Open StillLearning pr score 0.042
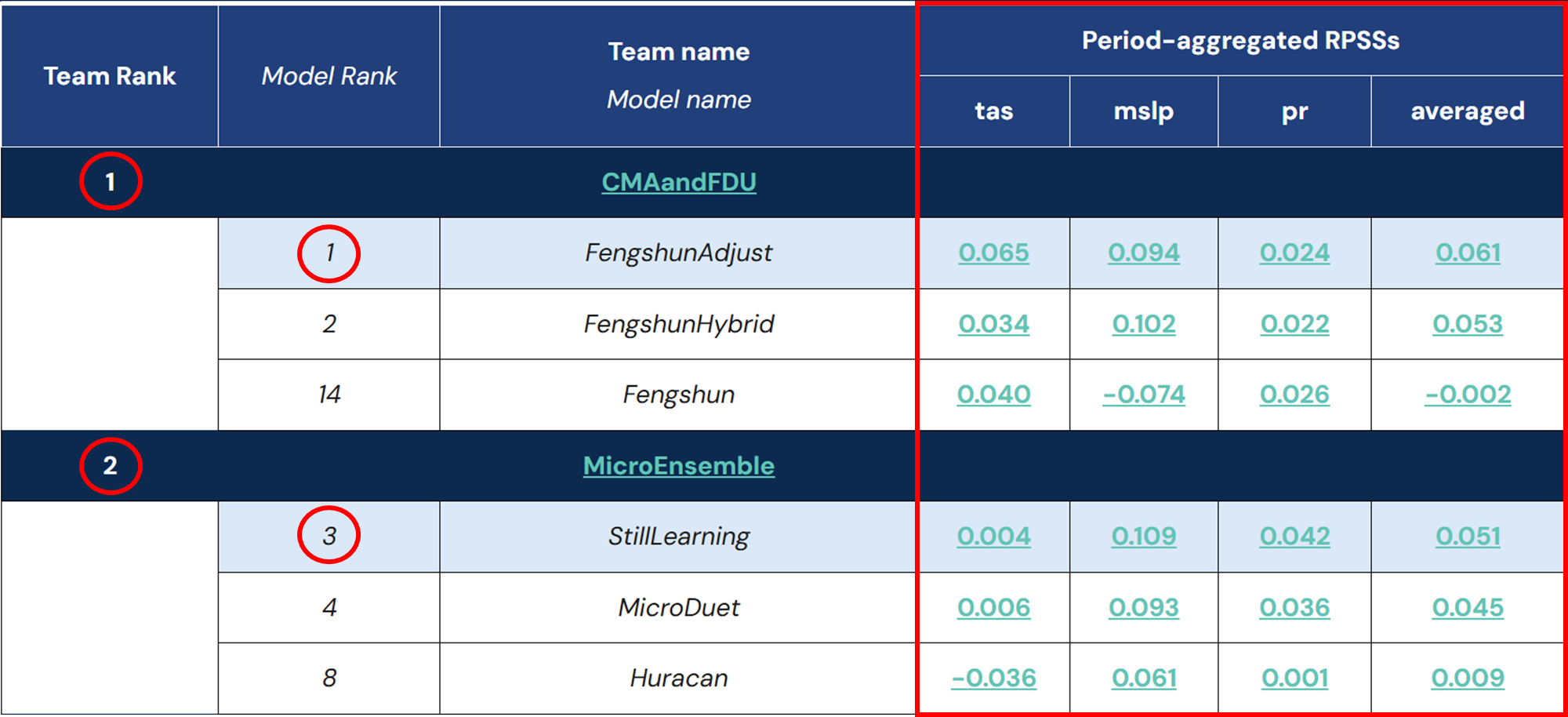1568x717 pixels. [1294, 537]
